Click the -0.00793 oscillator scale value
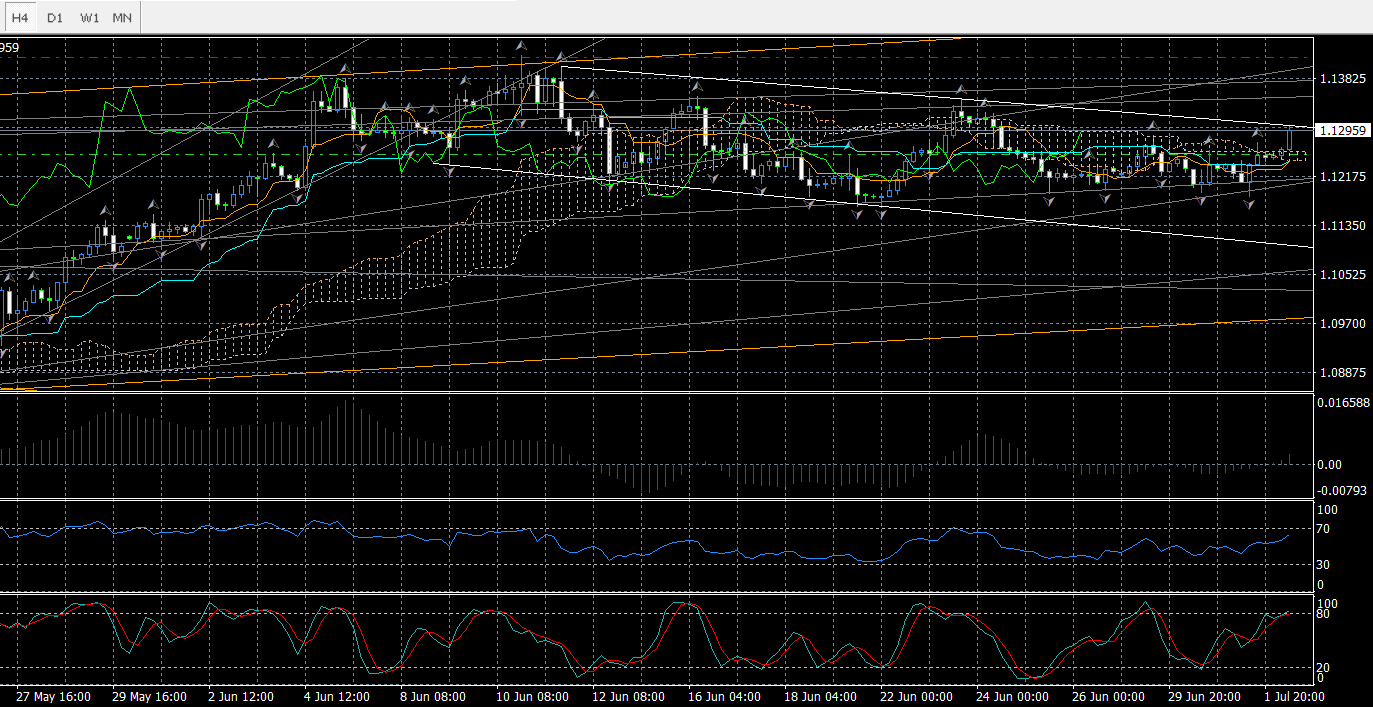Image resolution: width=1373 pixels, height=707 pixels. tap(1342, 490)
